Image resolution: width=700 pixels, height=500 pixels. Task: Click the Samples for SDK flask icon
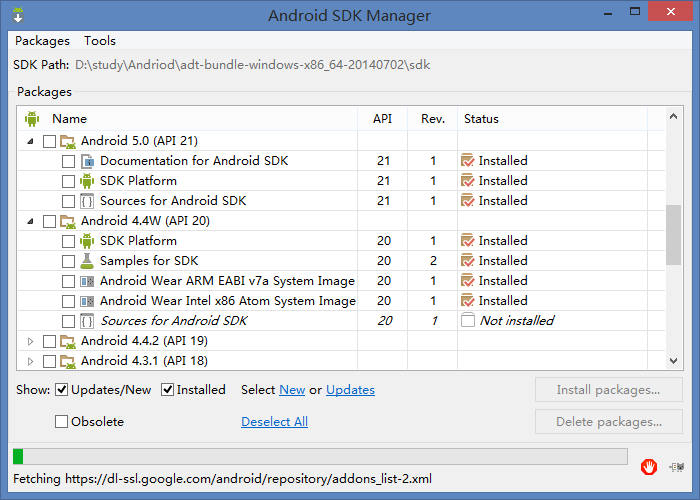(87, 261)
